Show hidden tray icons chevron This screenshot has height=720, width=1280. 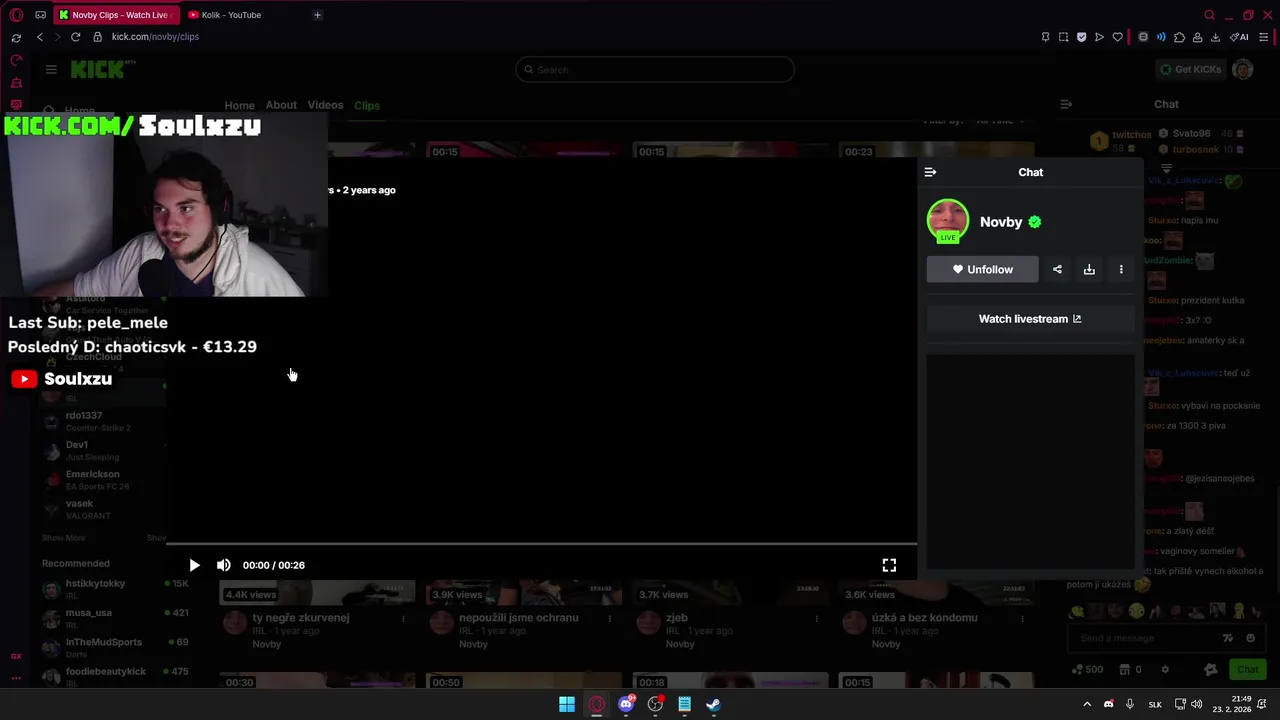1087,704
